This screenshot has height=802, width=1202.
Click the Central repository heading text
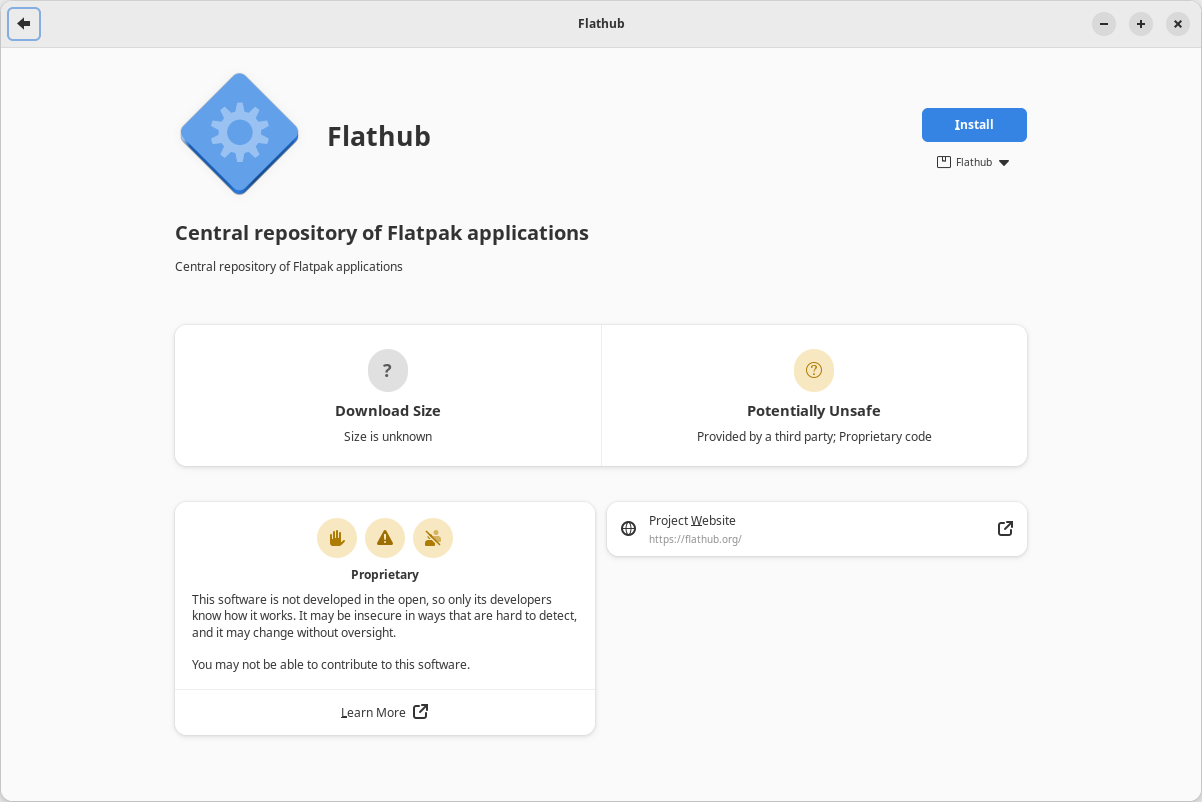(381, 232)
